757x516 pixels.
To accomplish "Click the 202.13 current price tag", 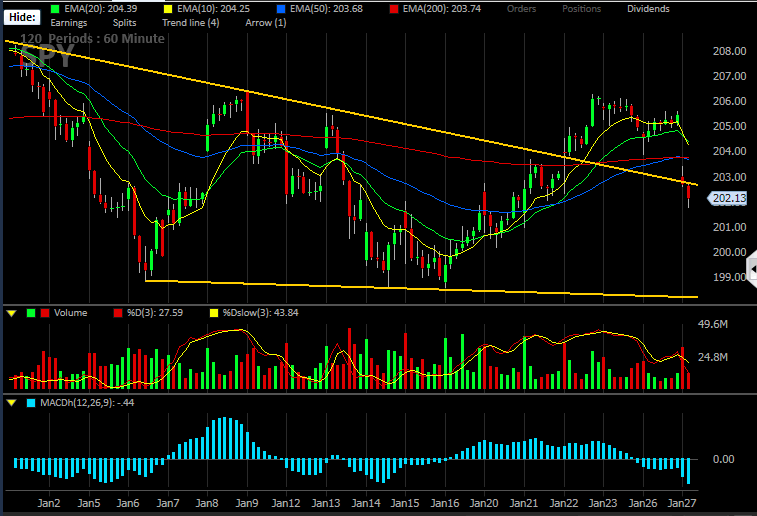I will click(x=728, y=198).
